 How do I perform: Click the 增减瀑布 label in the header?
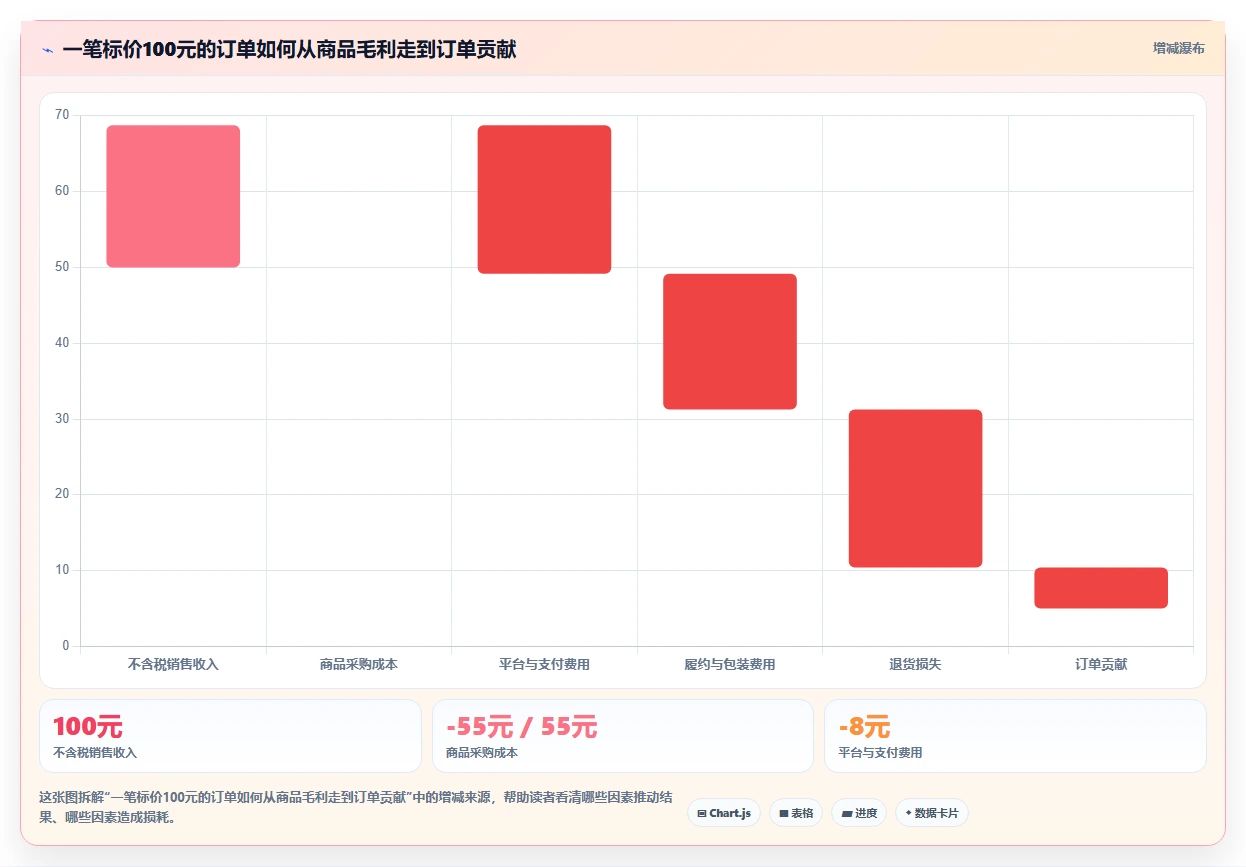point(1178,48)
